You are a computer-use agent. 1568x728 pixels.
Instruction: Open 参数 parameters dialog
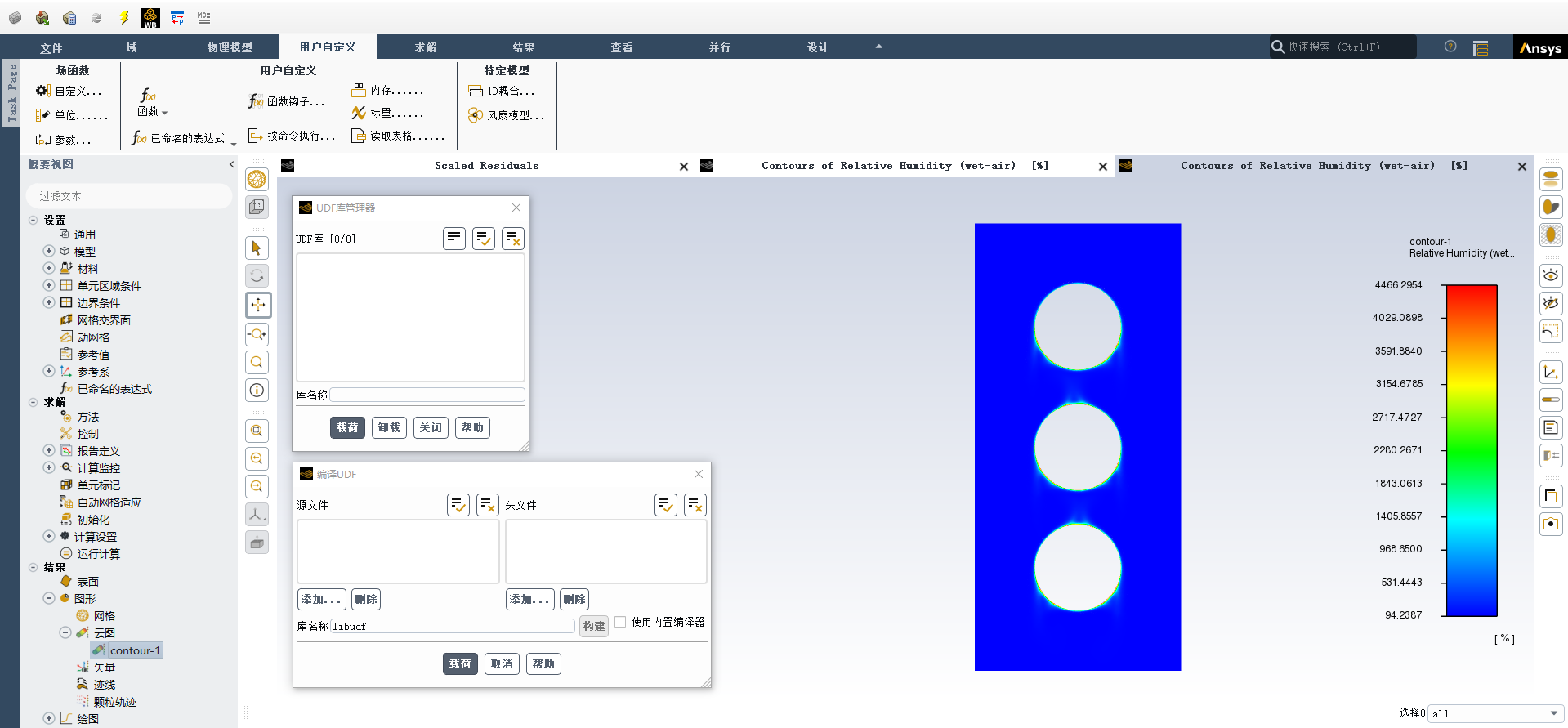tap(64, 140)
